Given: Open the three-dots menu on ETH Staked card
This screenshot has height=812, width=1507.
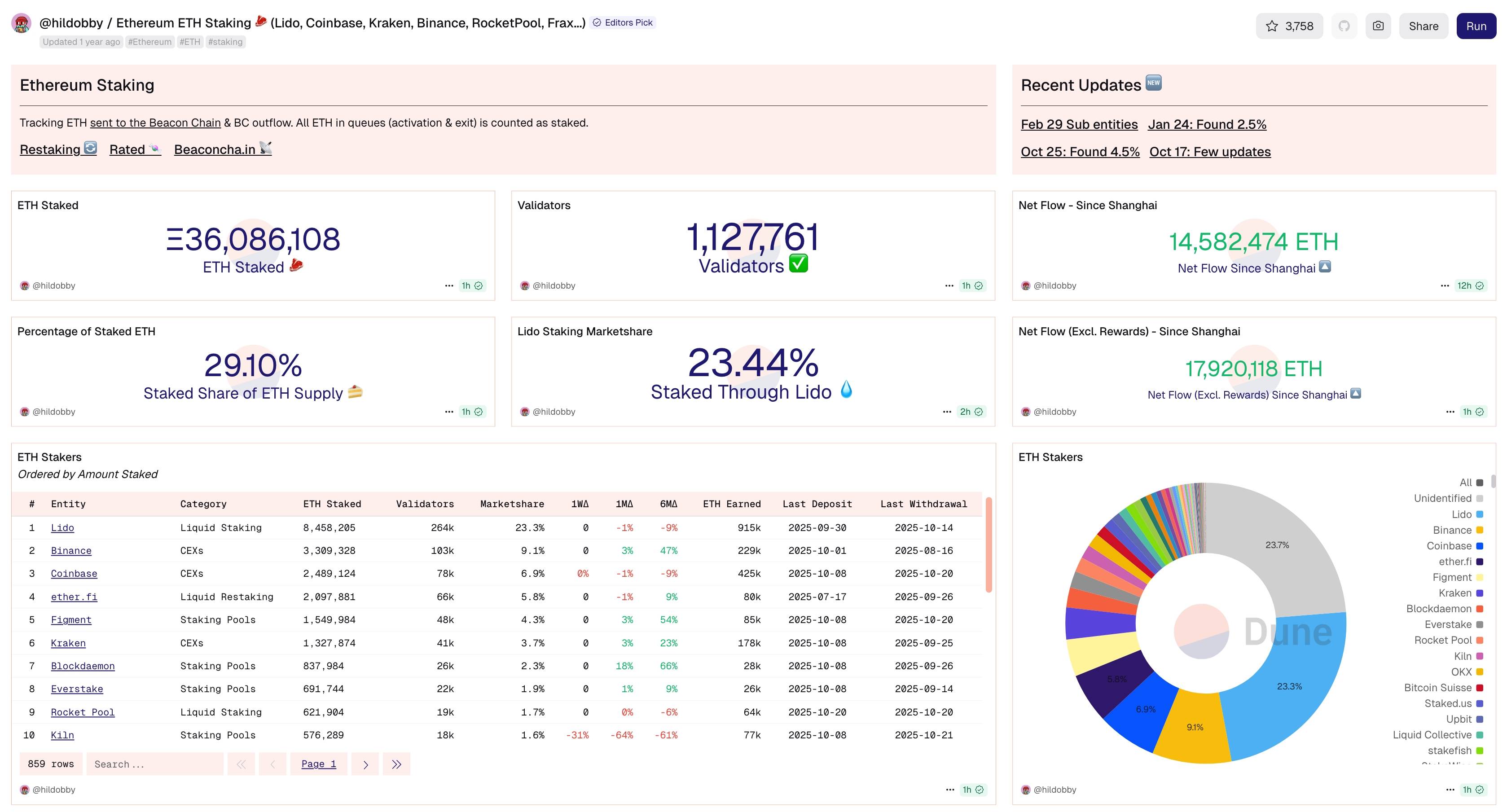Looking at the screenshot, I should pyautogui.click(x=449, y=285).
